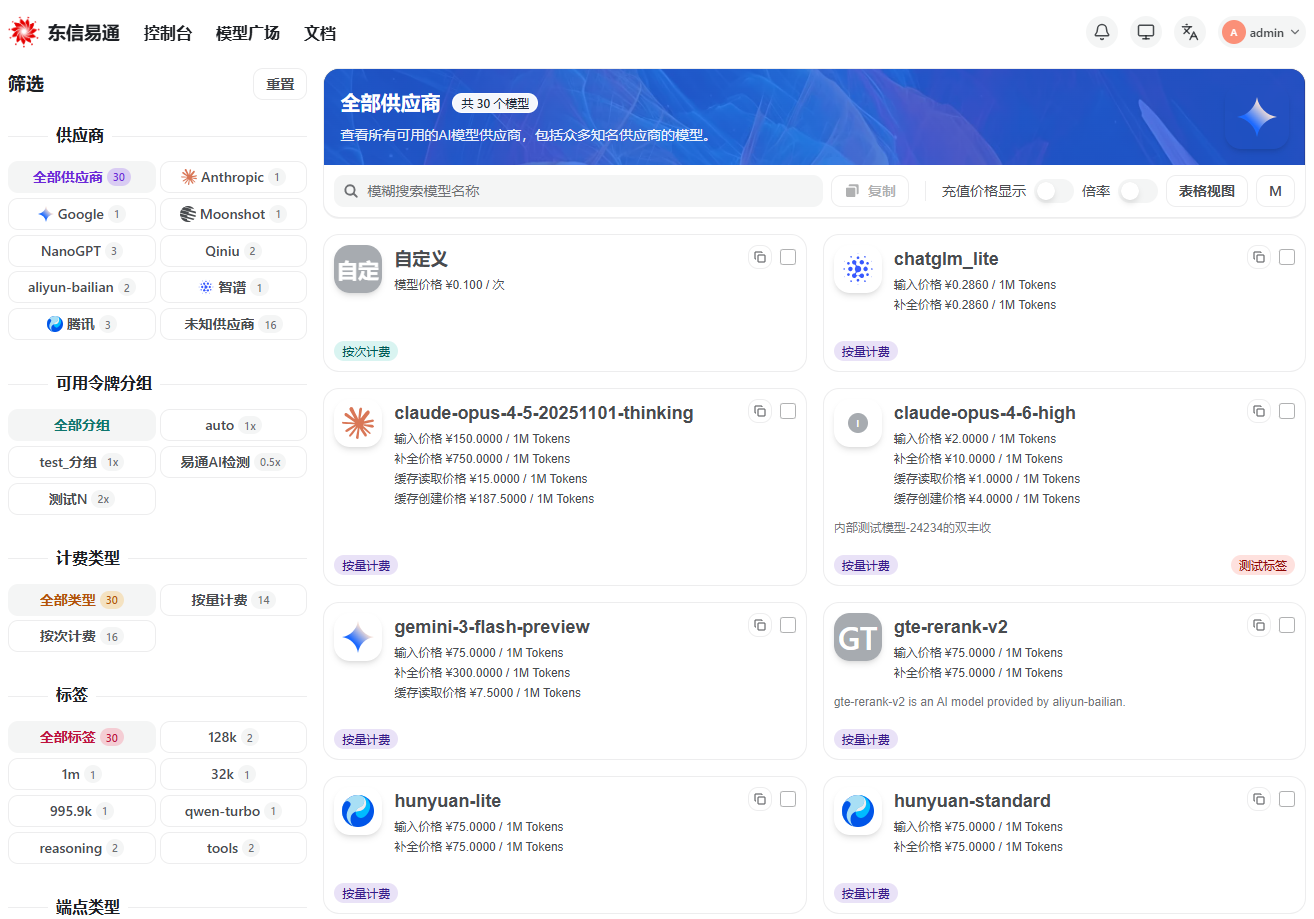Copy the chatglm_lite model name
The image size is (1314, 919).
tap(1259, 257)
